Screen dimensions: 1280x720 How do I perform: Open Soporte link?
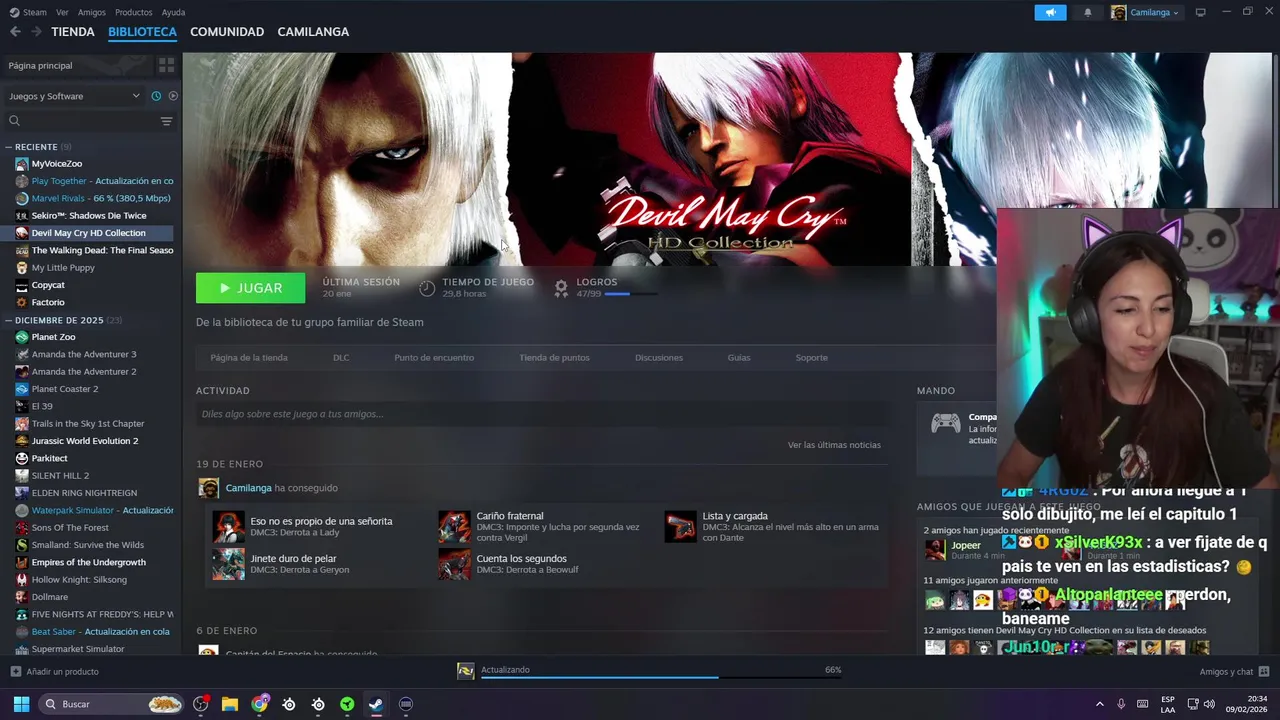811,357
